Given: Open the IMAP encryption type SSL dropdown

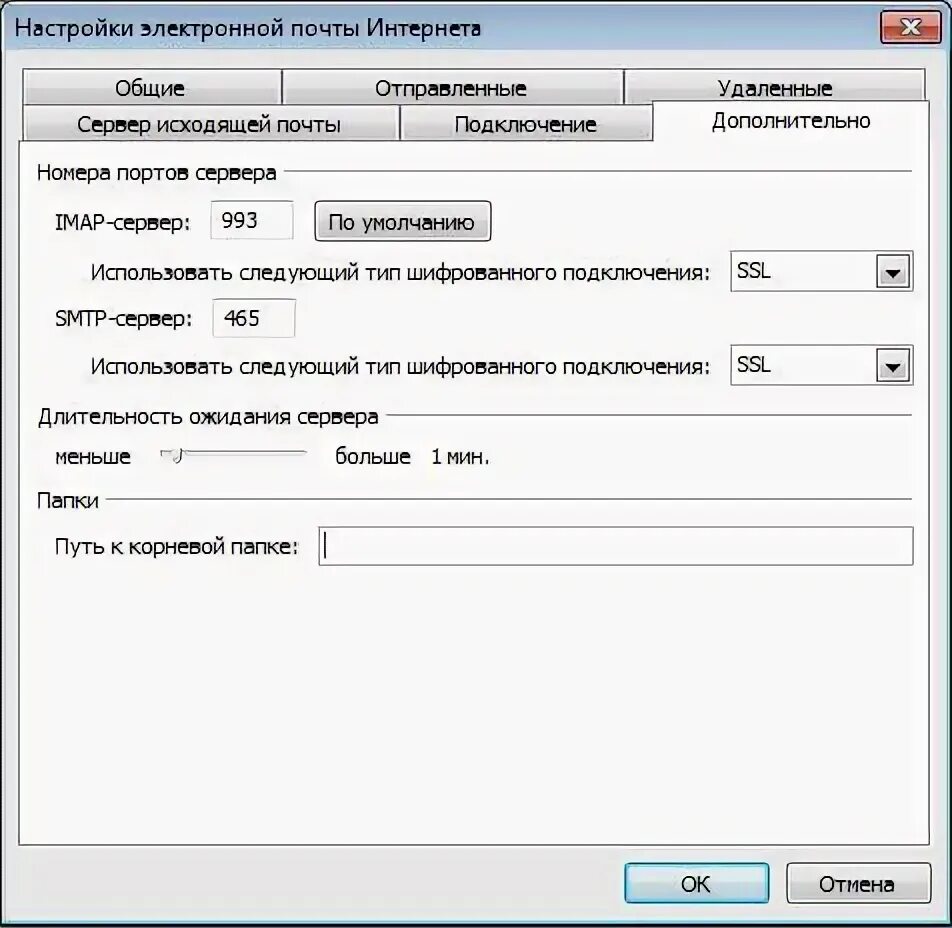Looking at the screenshot, I should pyautogui.click(x=821, y=271).
